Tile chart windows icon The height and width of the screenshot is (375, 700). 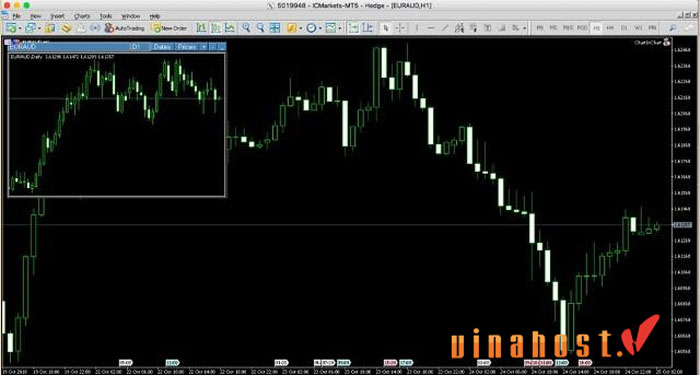point(275,28)
